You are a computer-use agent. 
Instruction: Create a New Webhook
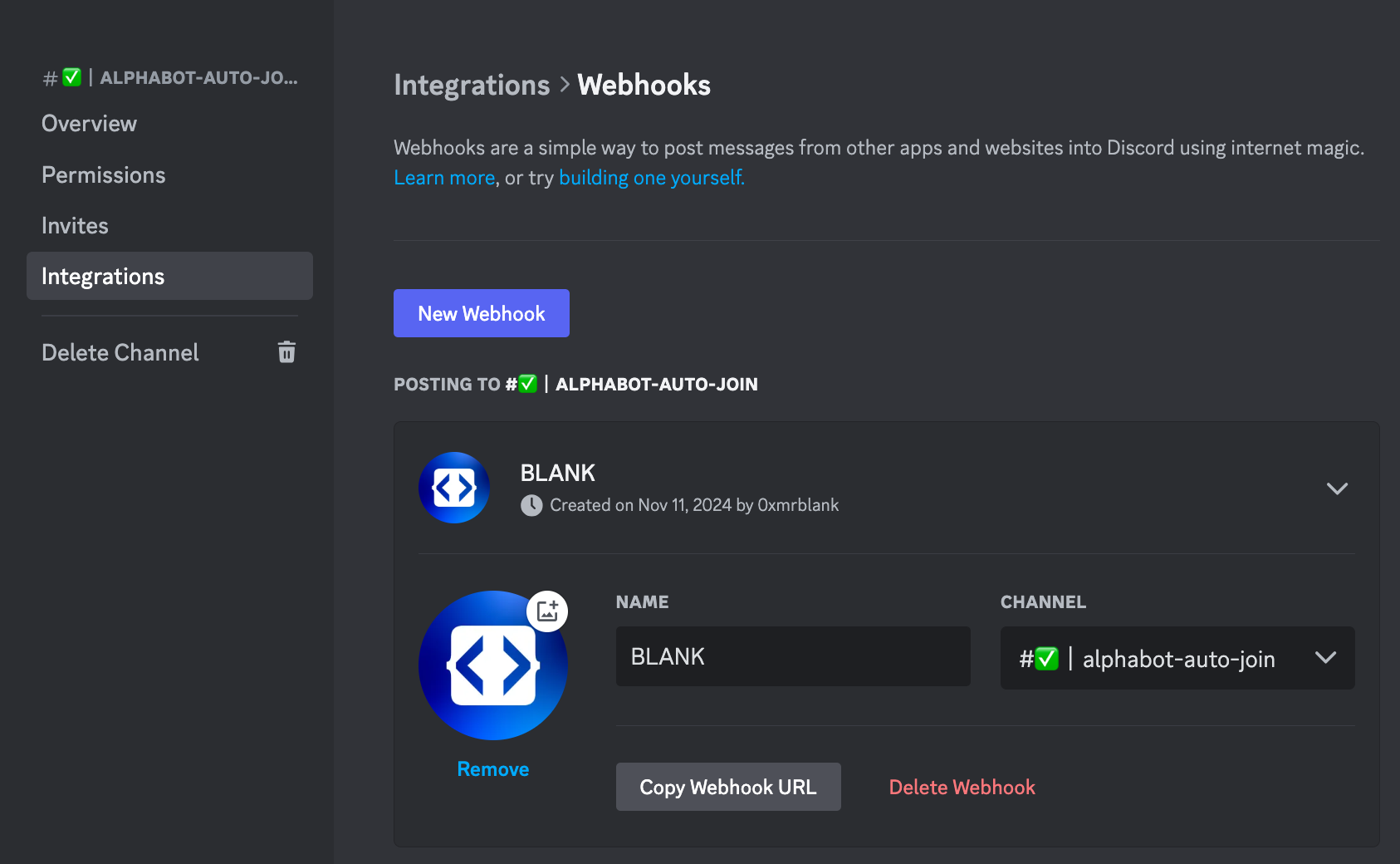click(482, 313)
